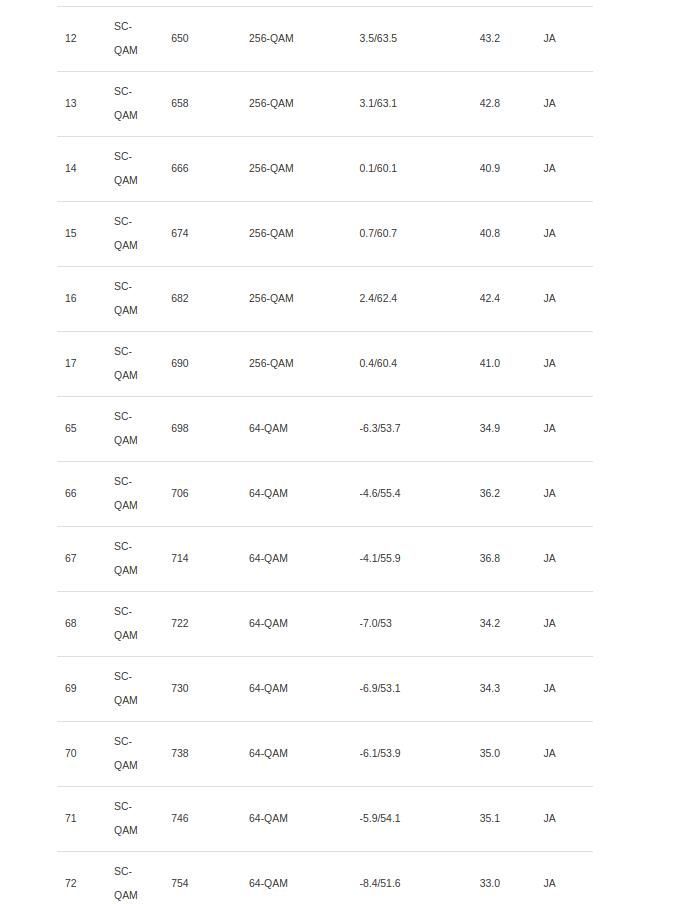Click SNR value 36.8
Screen dimensions: 690x904
(489, 558)
